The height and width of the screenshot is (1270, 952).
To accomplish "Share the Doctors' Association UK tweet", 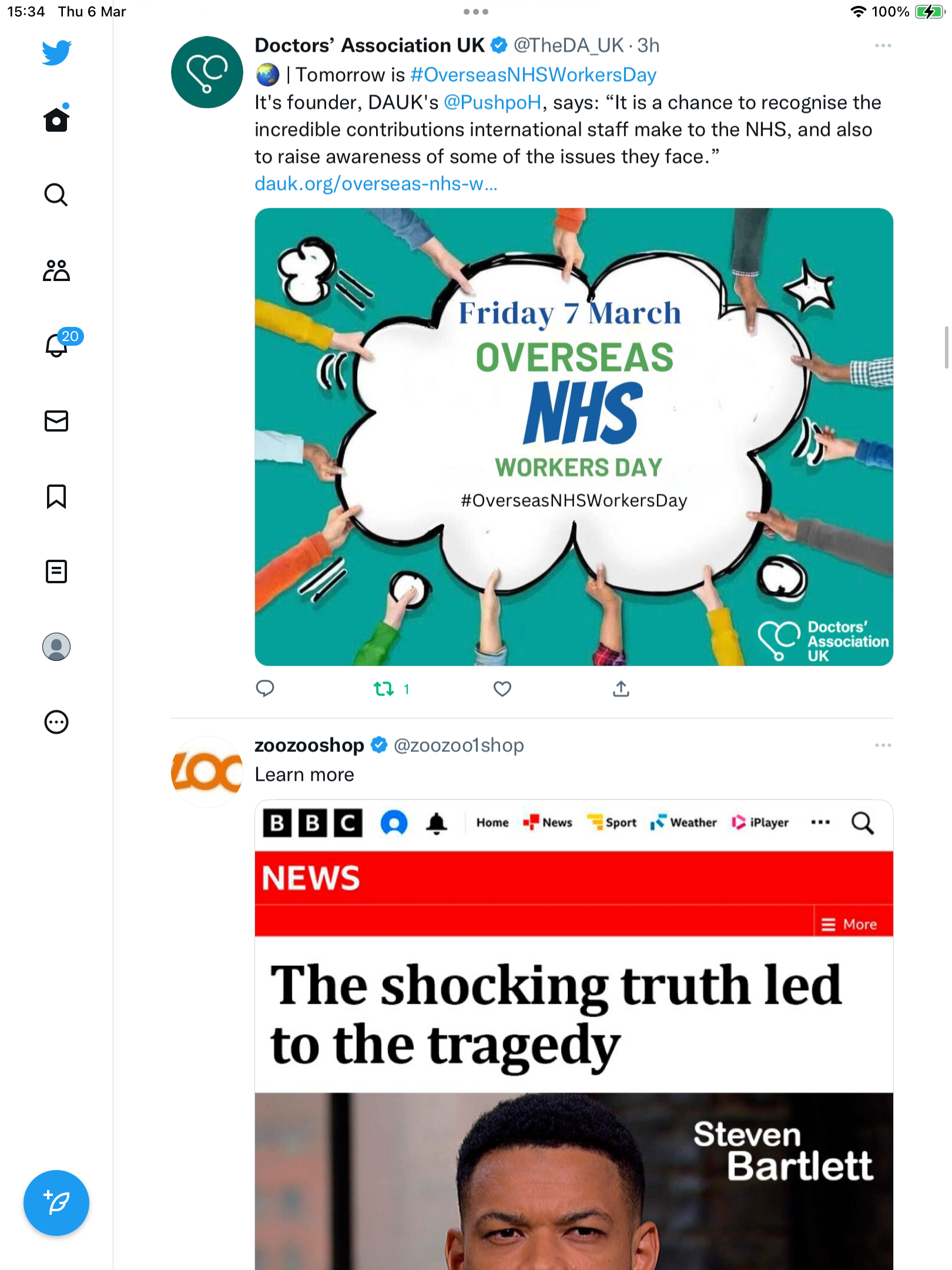I will tap(621, 689).
